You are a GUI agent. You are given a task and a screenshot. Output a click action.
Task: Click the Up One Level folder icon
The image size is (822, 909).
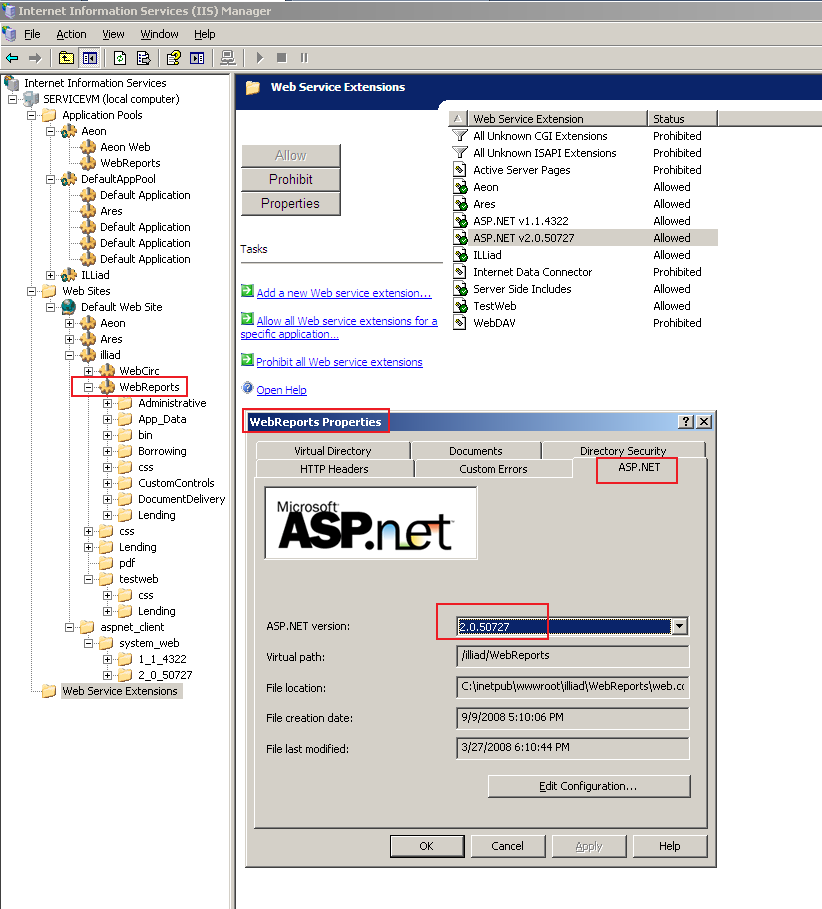(x=66, y=58)
